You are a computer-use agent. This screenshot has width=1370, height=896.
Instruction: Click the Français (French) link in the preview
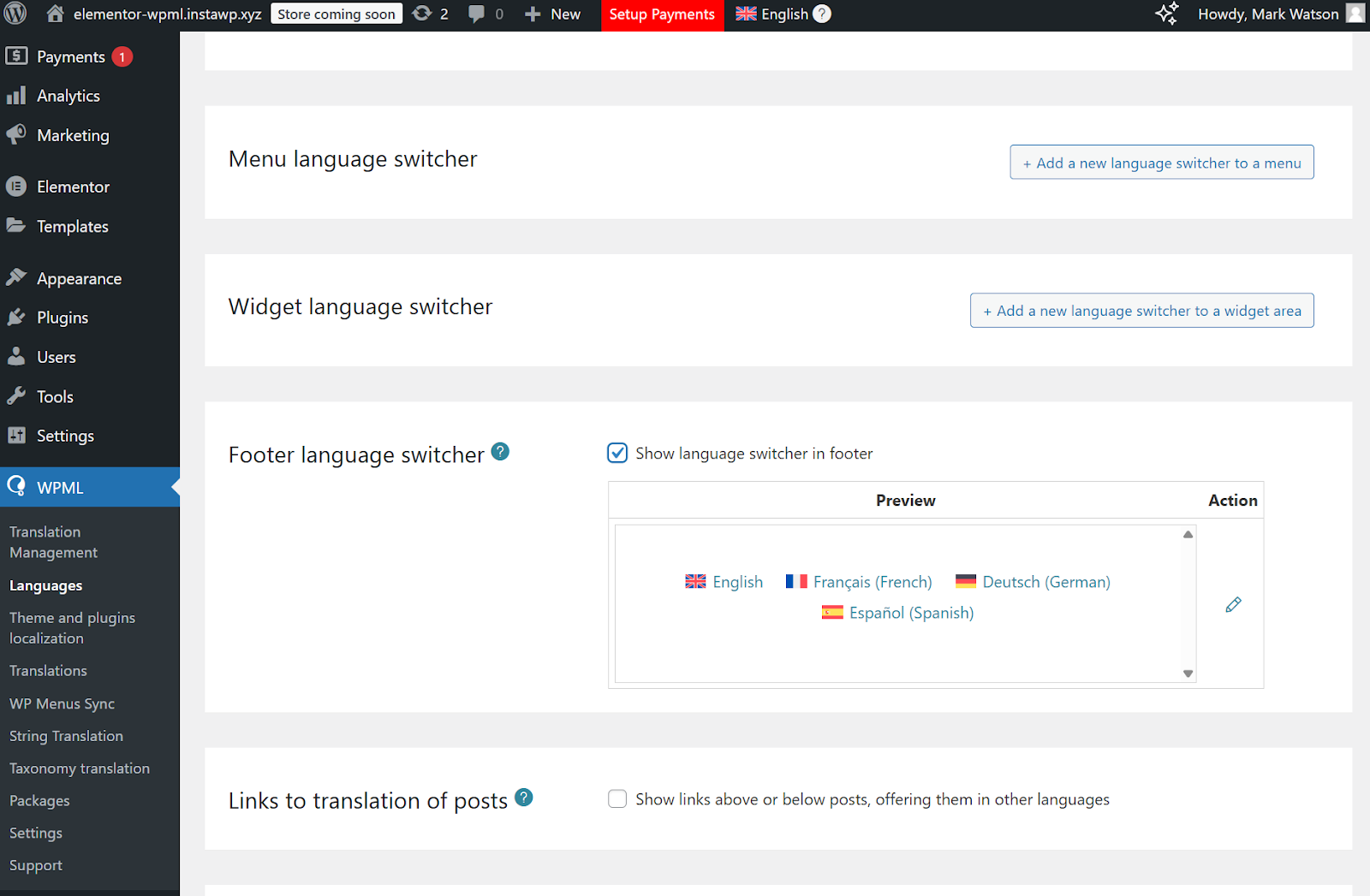pyautogui.click(x=873, y=582)
